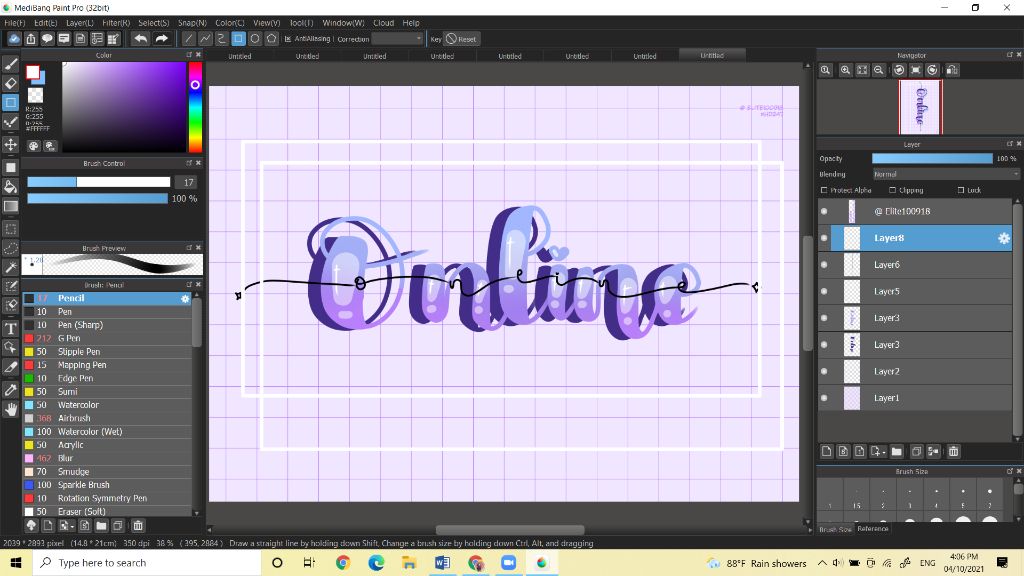This screenshot has width=1024, height=576.
Task: Open the Blending mode dropdown
Action: tap(946, 174)
